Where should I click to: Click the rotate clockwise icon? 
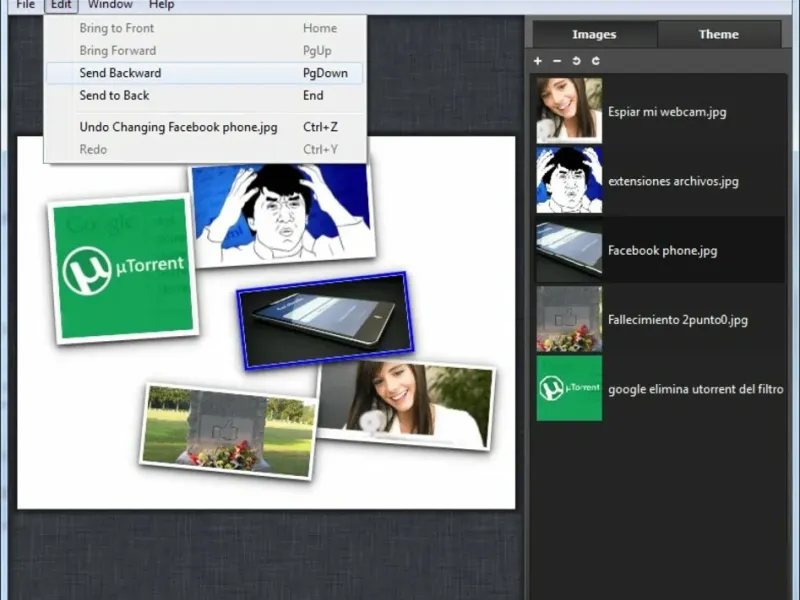(596, 61)
